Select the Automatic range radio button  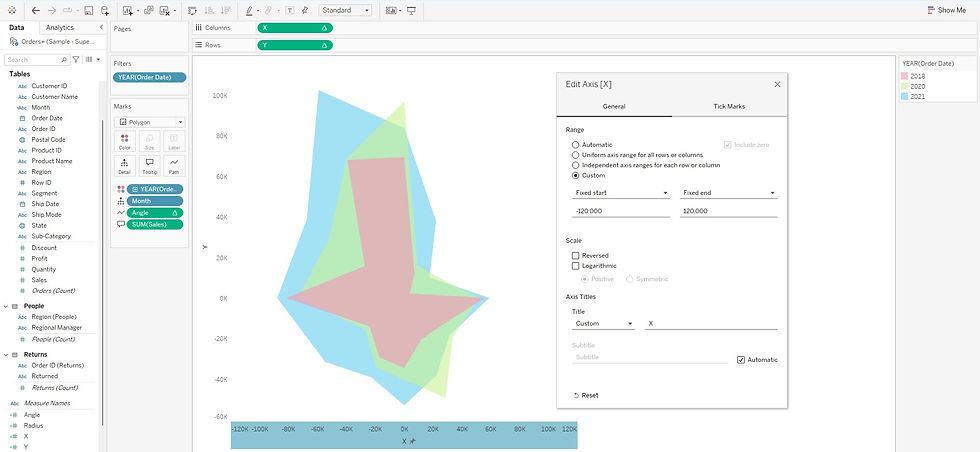pyautogui.click(x=575, y=144)
